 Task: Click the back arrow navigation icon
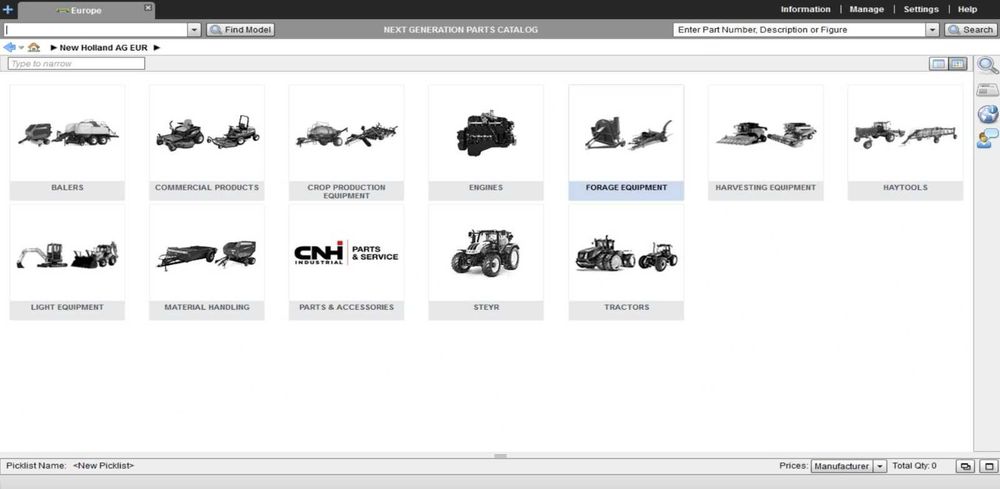[9, 47]
